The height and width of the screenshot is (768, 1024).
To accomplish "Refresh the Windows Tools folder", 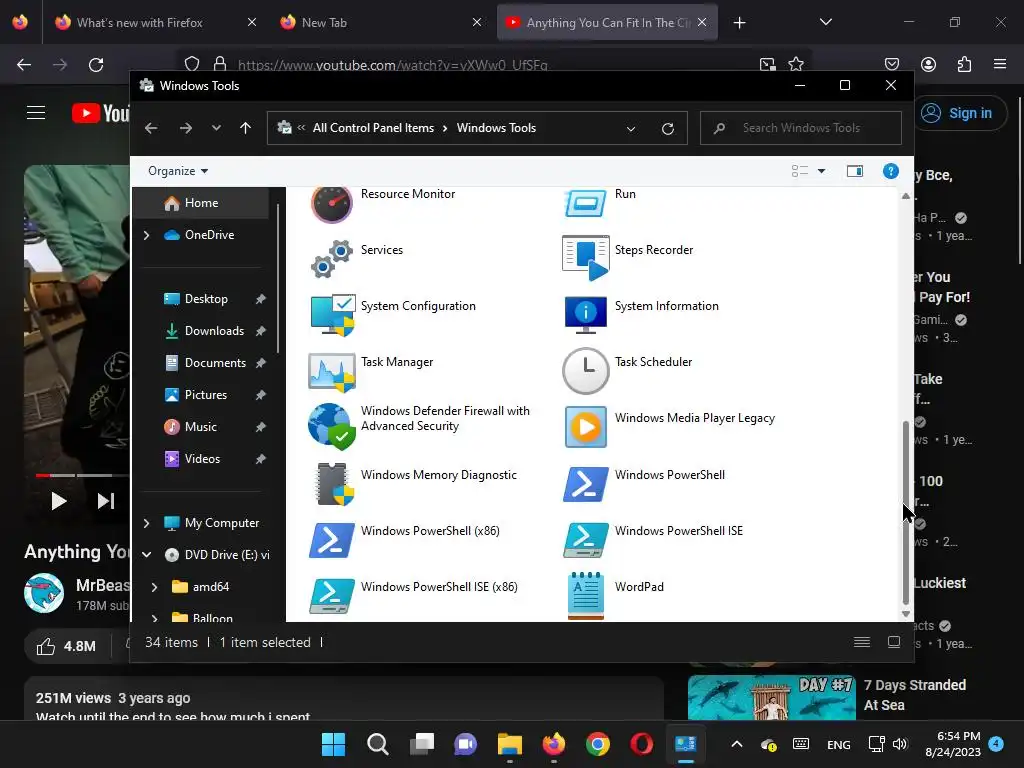I will pos(667,129).
